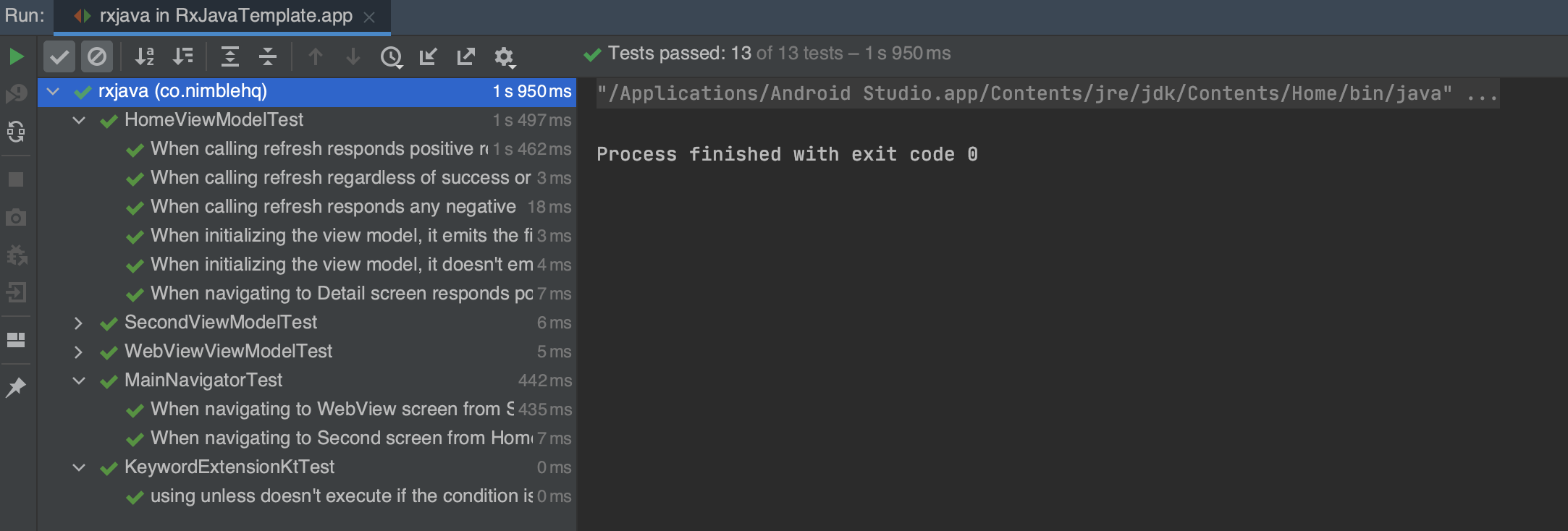Click the green Run play button

(16, 56)
